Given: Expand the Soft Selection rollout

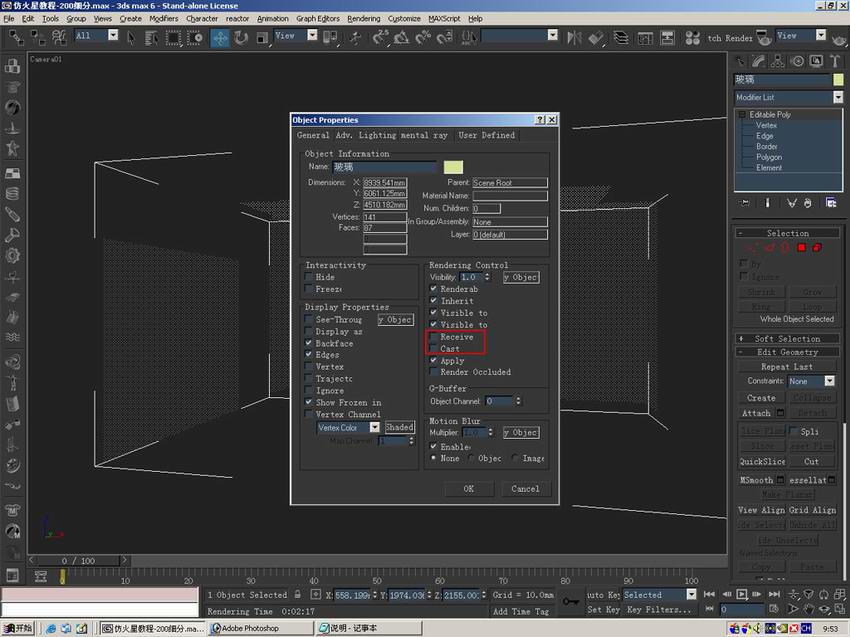Looking at the screenshot, I should pos(786,339).
